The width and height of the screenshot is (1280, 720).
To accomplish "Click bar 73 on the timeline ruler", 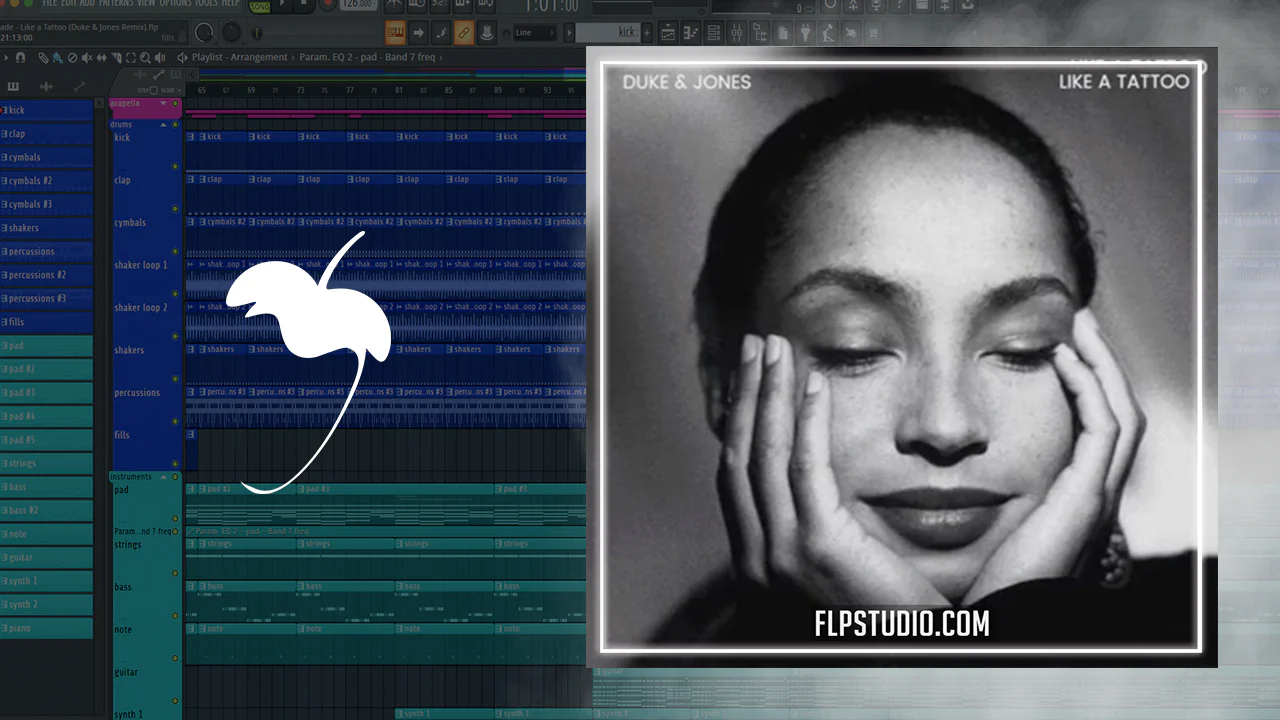I will click(x=301, y=91).
